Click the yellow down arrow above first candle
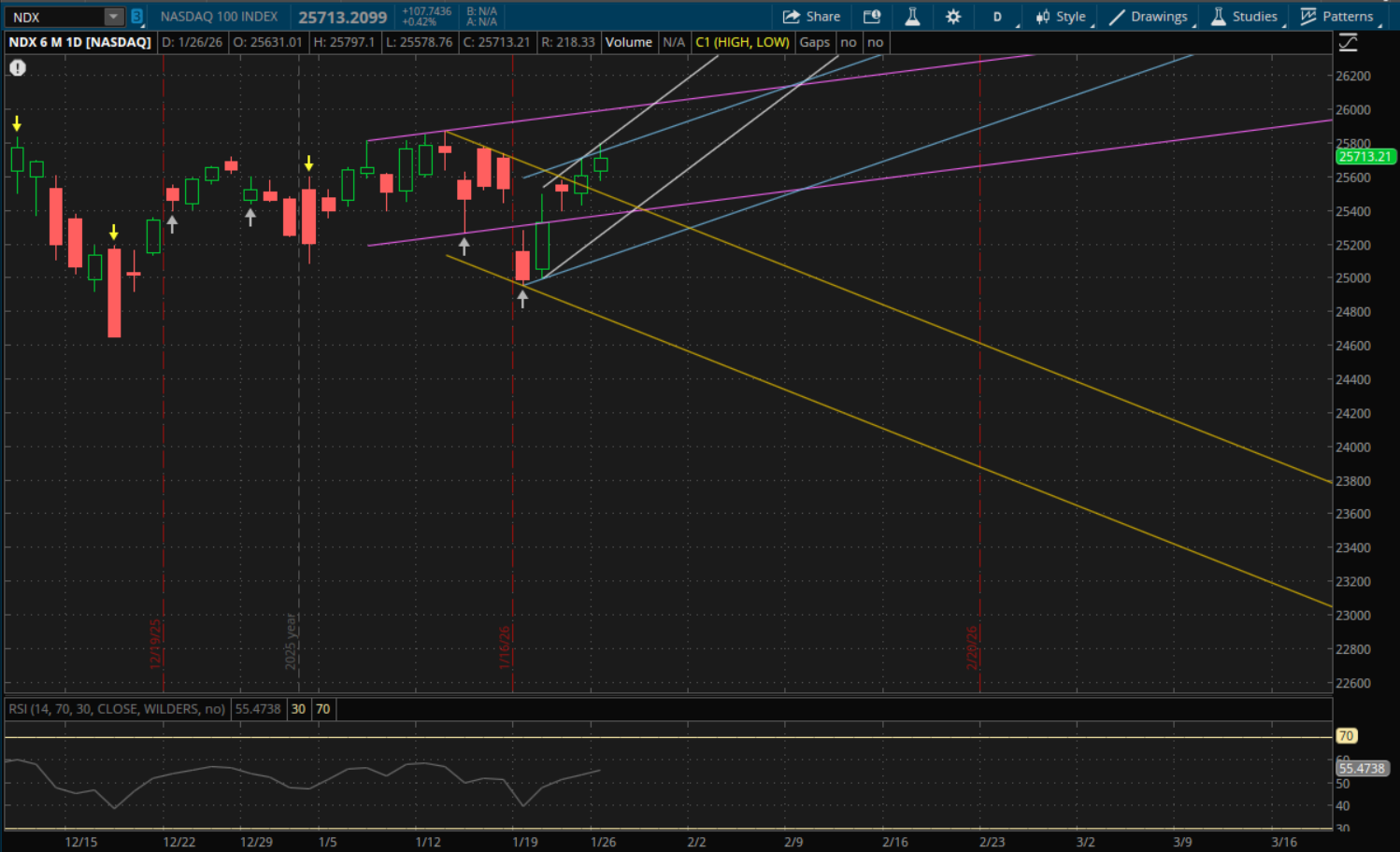The height and width of the screenshot is (852, 1400). 17,124
